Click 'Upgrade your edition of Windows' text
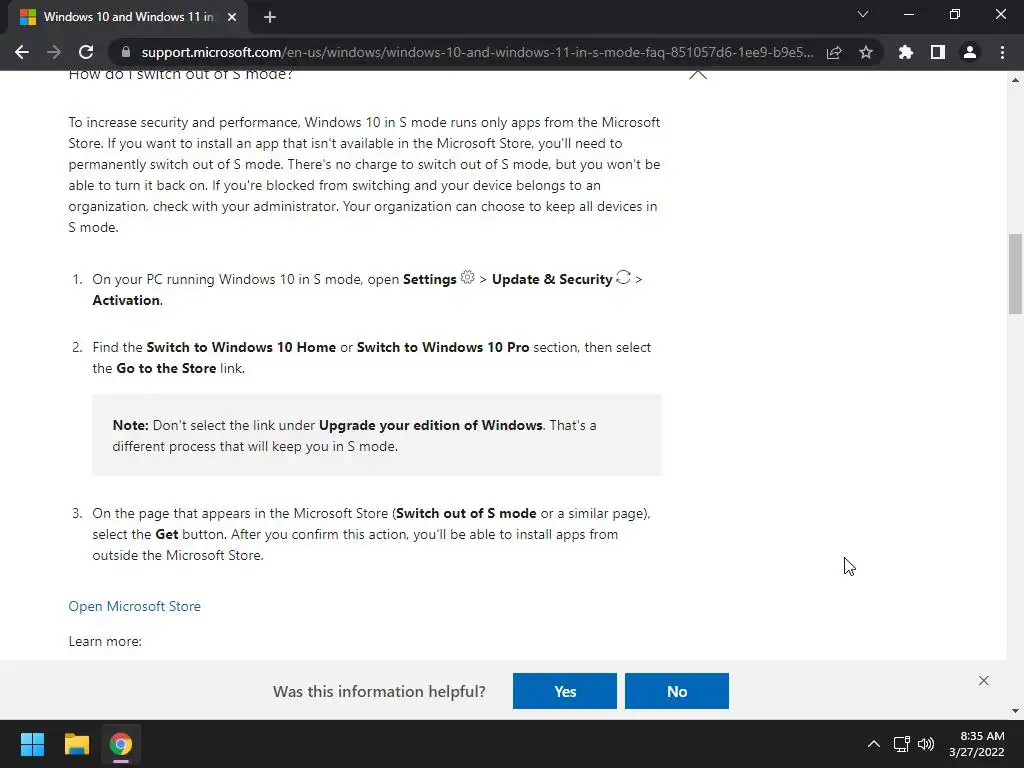The width and height of the screenshot is (1024, 768). coord(431,425)
